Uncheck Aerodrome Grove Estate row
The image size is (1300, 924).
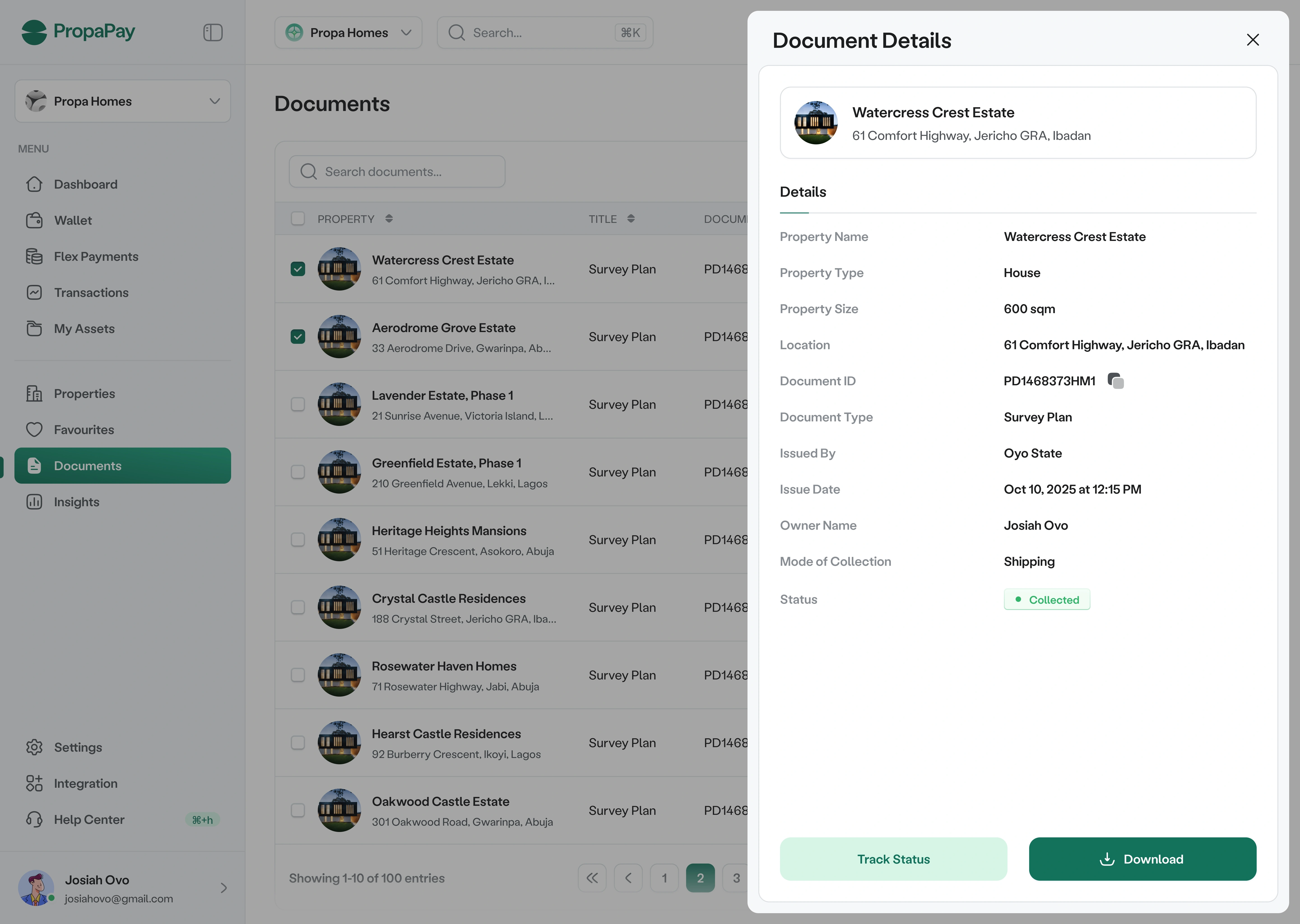pyautogui.click(x=298, y=337)
